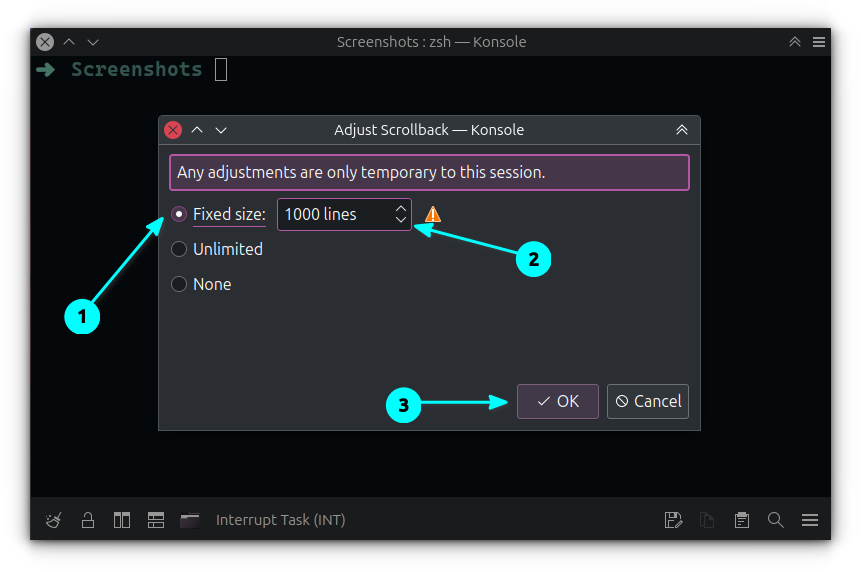Click the Screenshots prompt text in terminal

pyautogui.click(x=137, y=69)
